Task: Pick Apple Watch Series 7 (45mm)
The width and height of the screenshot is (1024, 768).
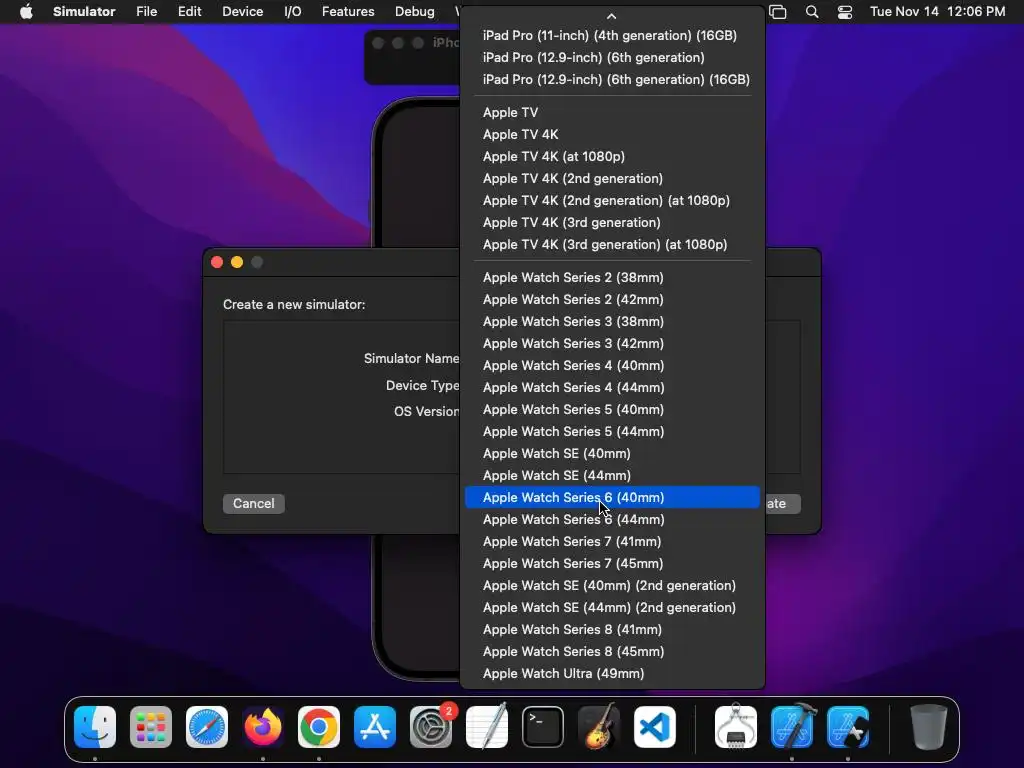Action: [613, 564]
